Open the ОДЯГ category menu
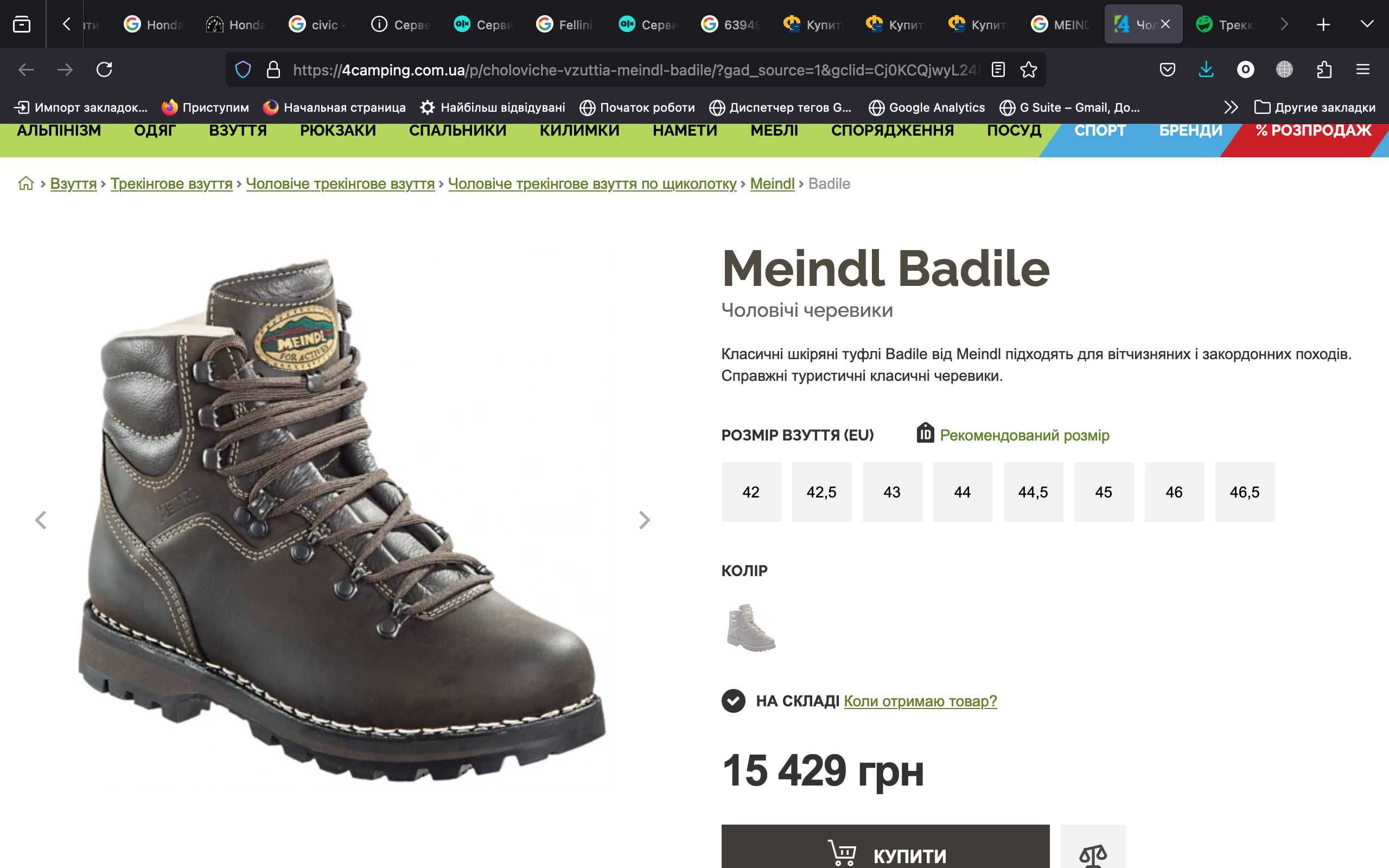This screenshot has height=868, width=1389. click(x=155, y=131)
